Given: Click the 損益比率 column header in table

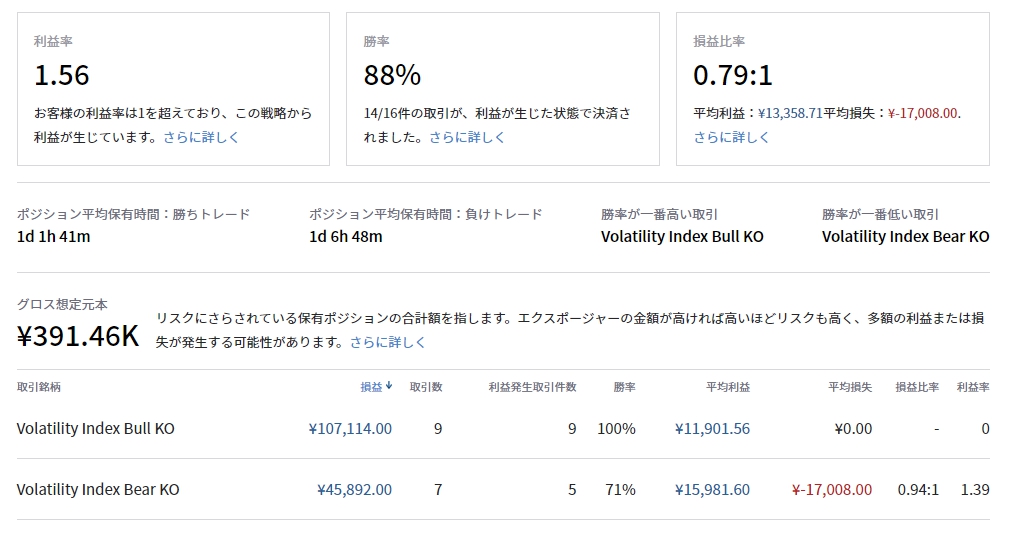Looking at the screenshot, I should pos(917,387).
